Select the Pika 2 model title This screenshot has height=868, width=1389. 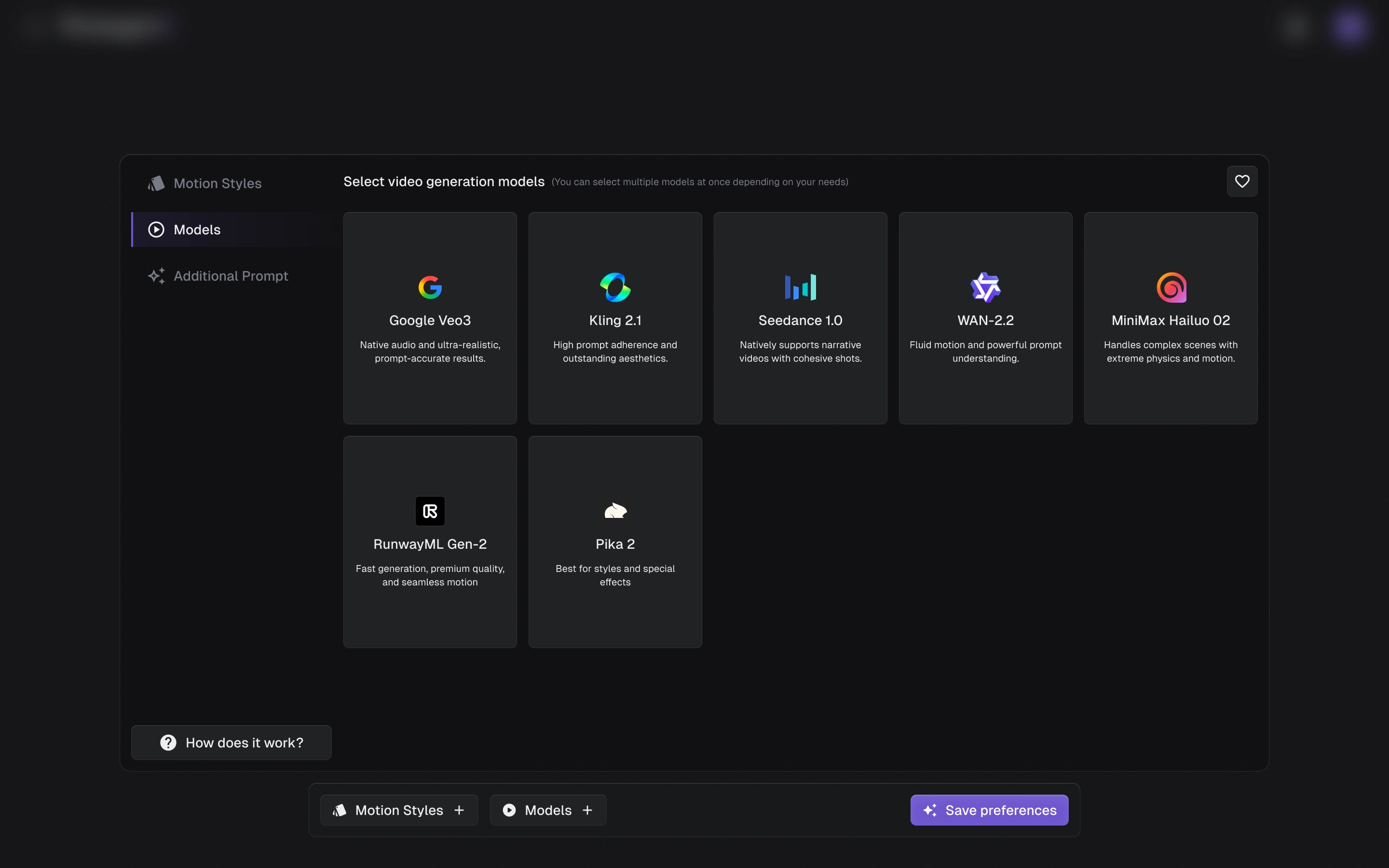[x=615, y=543]
